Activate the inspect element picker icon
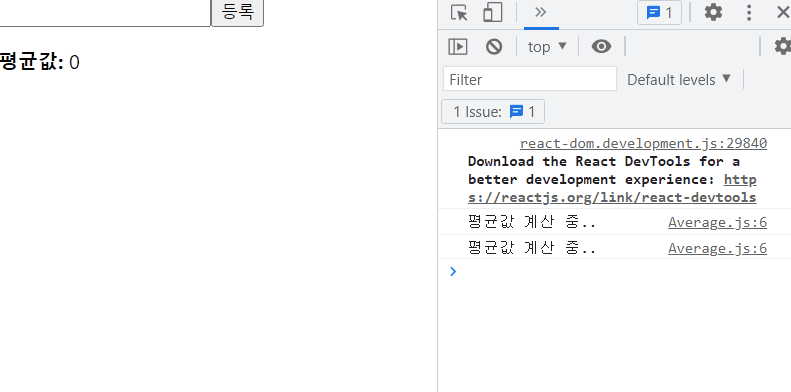Screen dimensions: 791x392 [x=459, y=13]
